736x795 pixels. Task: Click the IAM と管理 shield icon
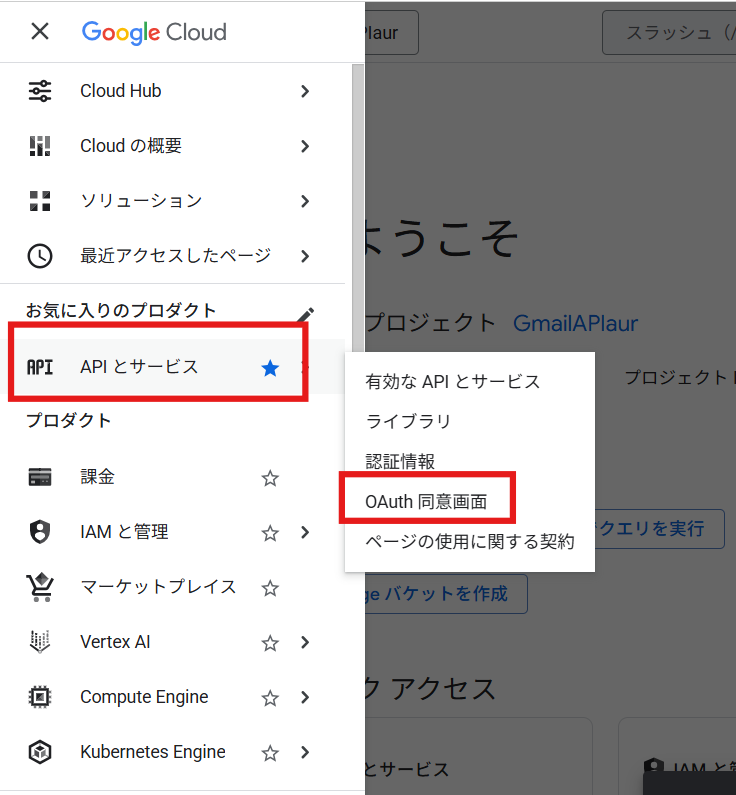click(40, 532)
